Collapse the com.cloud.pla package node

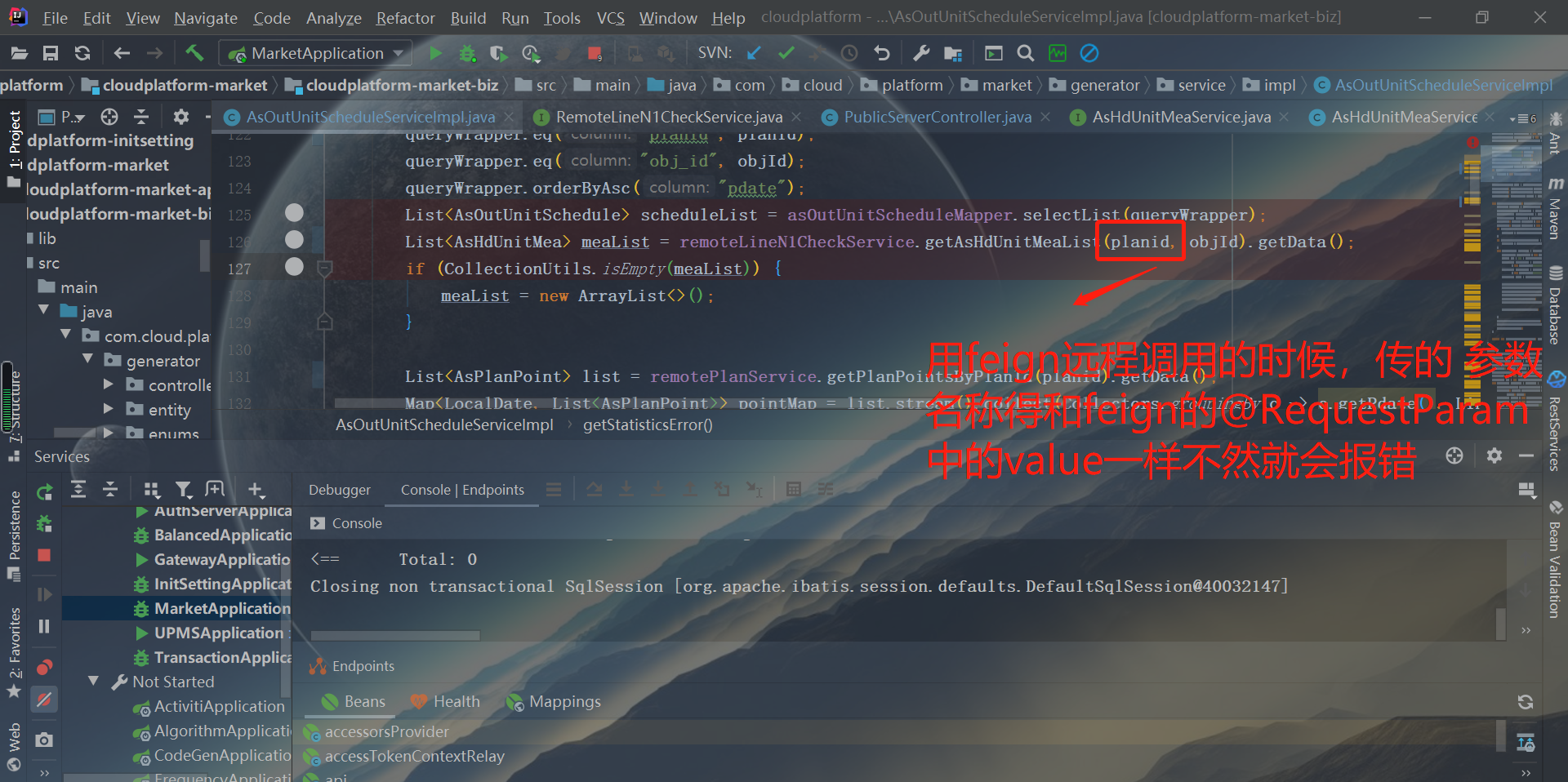[x=65, y=335]
